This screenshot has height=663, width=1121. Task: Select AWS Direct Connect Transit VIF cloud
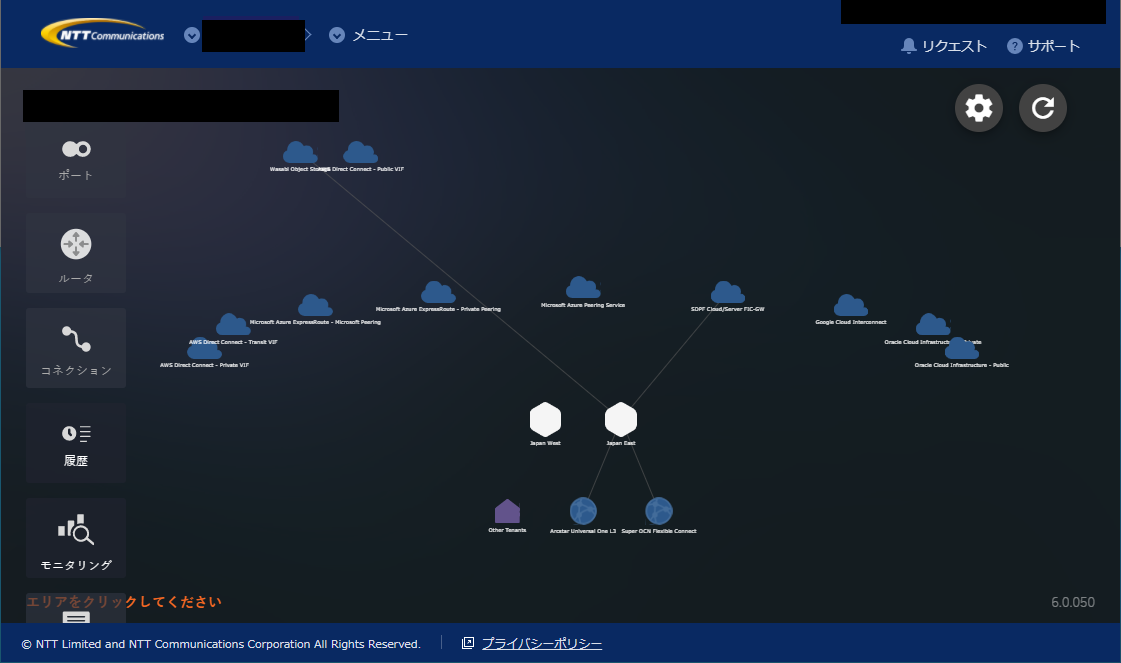pos(233,325)
